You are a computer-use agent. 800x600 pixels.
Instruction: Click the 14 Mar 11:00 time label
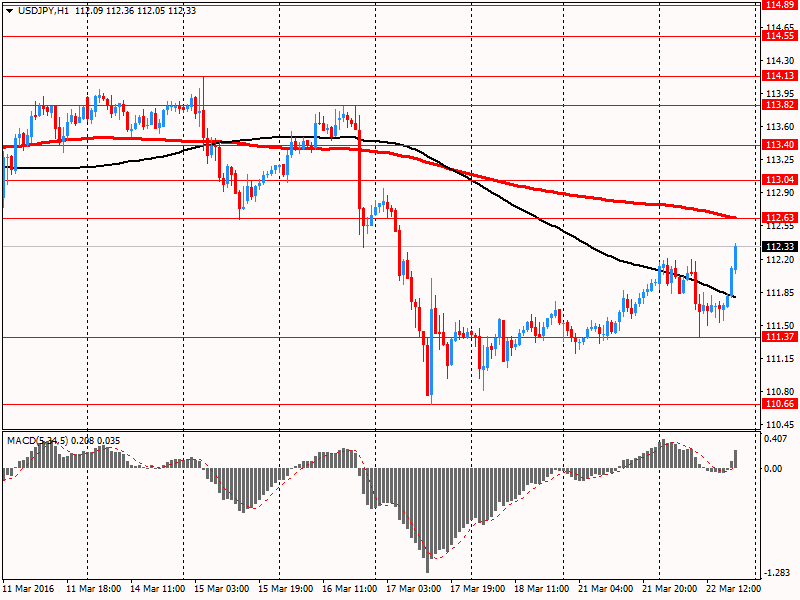tap(158, 589)
